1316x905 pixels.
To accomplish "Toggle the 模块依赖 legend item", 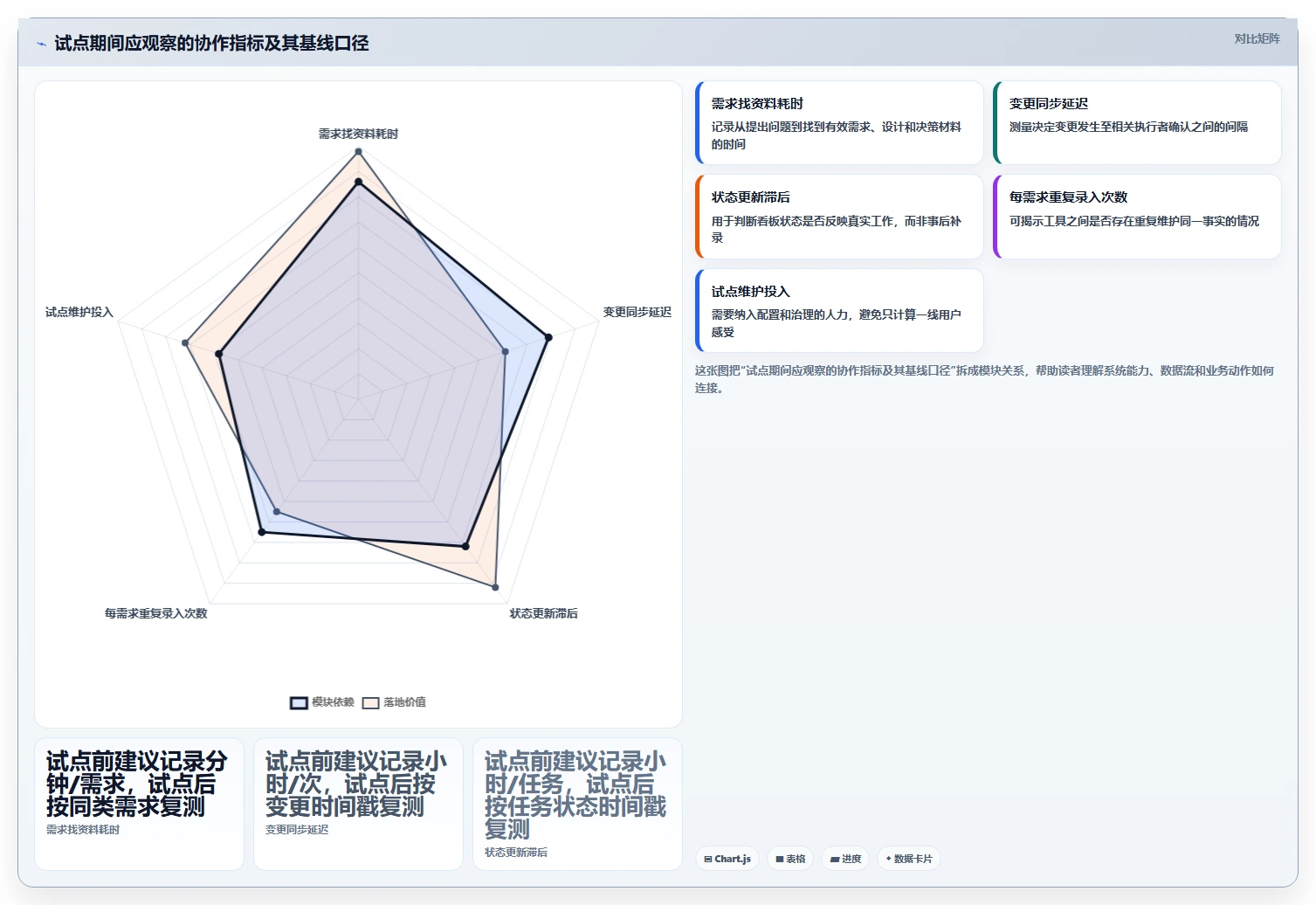I will (x=322, y=702).
